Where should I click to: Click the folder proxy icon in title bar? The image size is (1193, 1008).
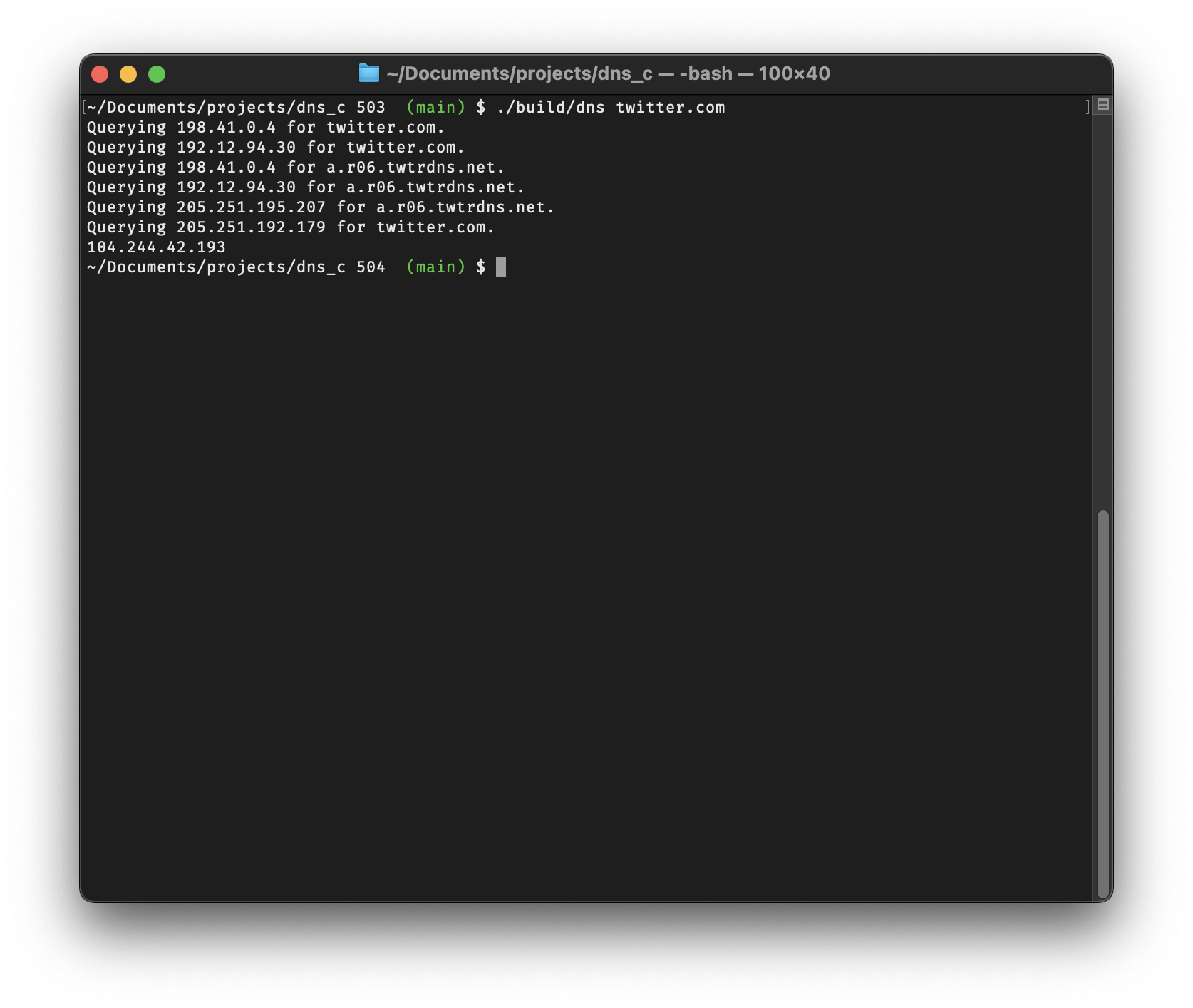click(368, 73)
